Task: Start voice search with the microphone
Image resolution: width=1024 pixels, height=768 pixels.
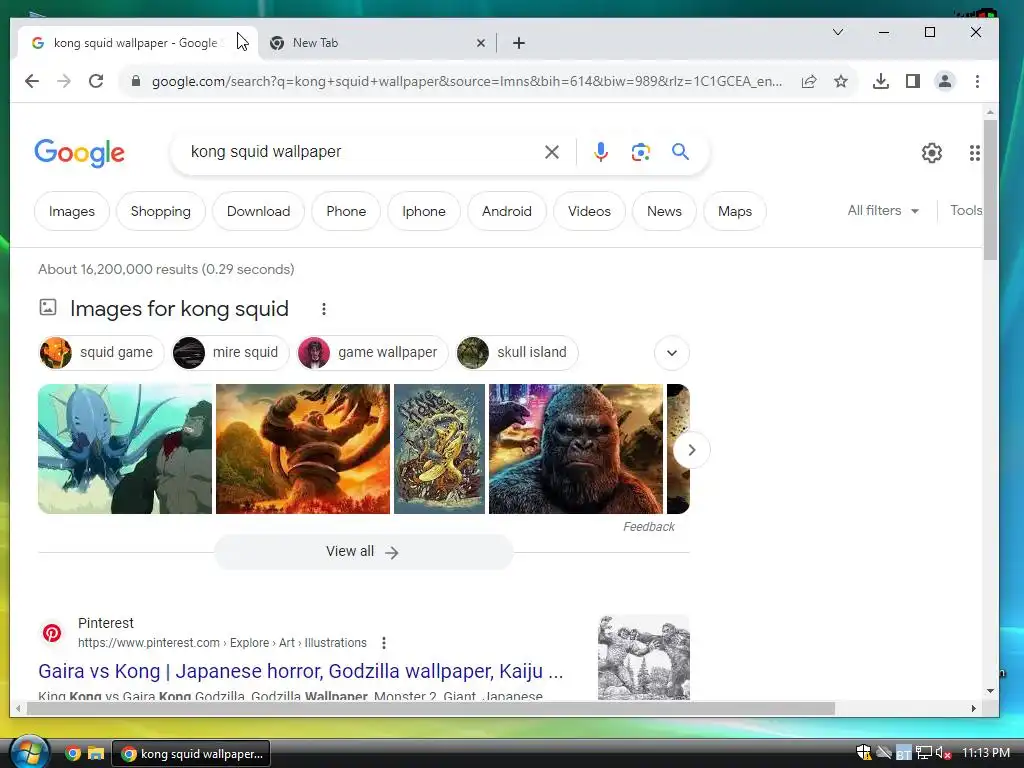Action: click(x=600, y=152)
